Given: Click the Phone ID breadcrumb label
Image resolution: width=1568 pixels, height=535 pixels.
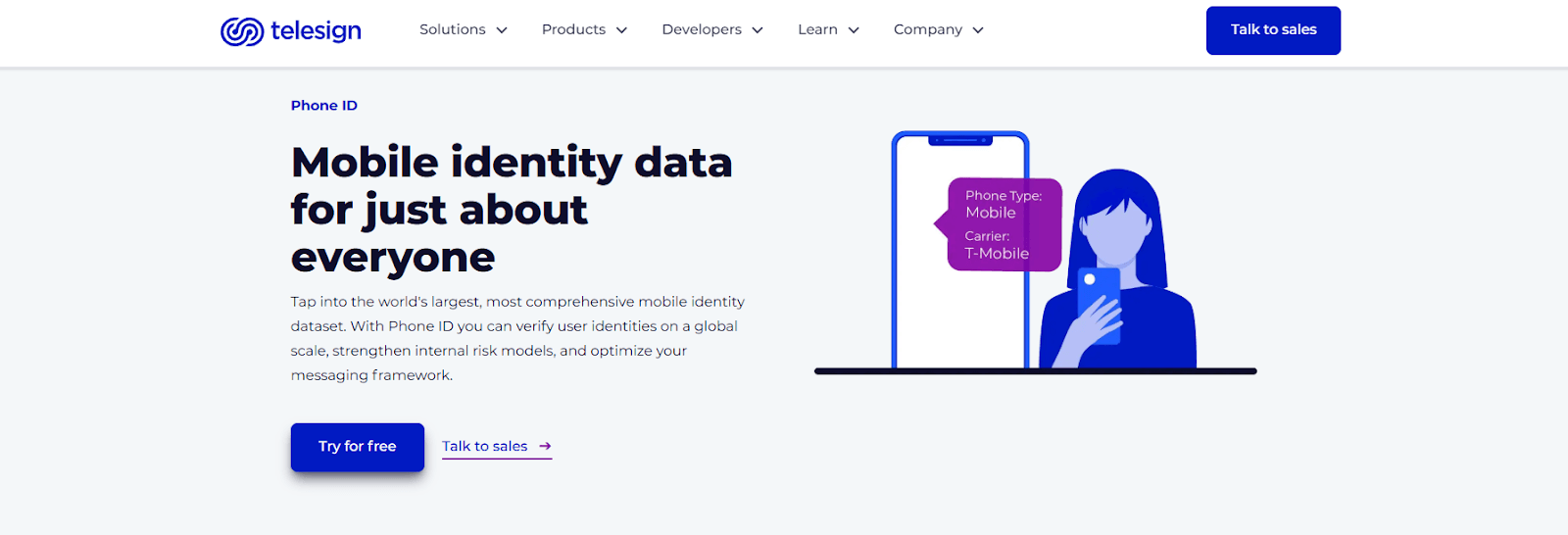Looking at the screenshot, I should 324,106.
